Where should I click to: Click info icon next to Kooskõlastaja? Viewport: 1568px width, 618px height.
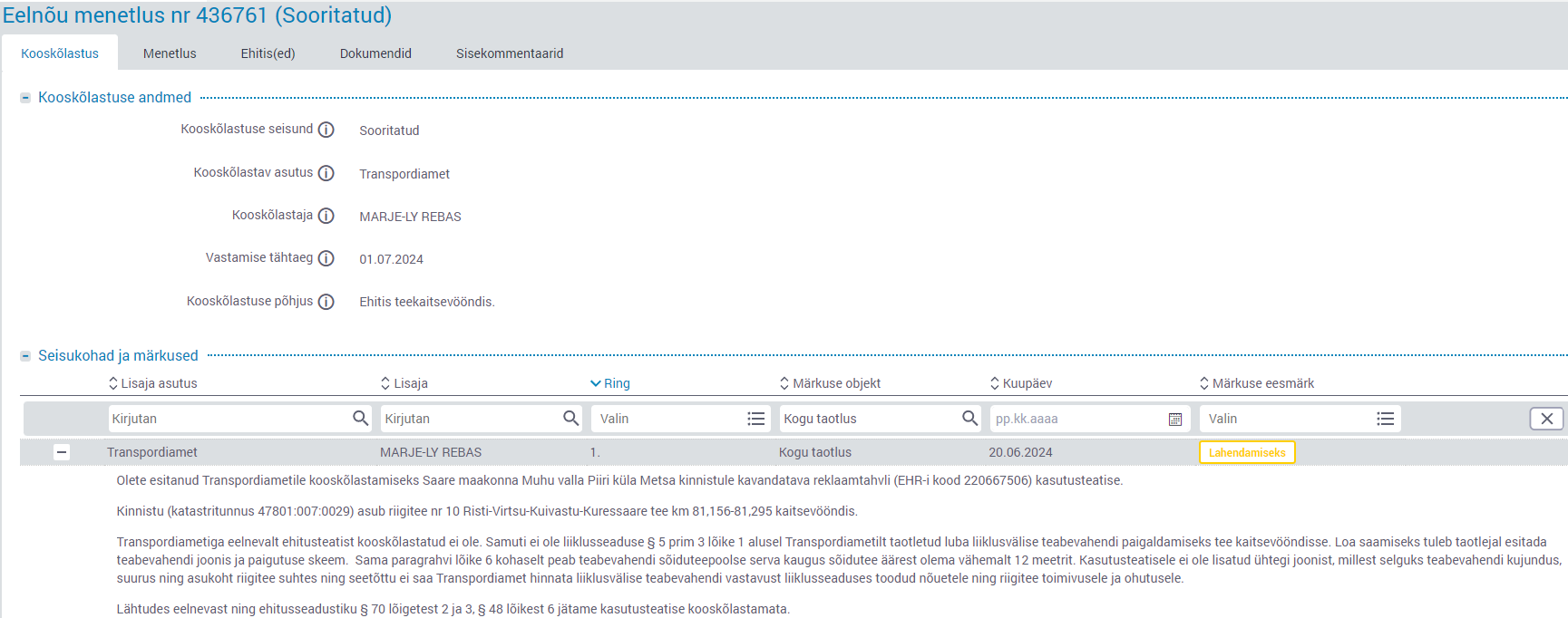coord(326,216)
